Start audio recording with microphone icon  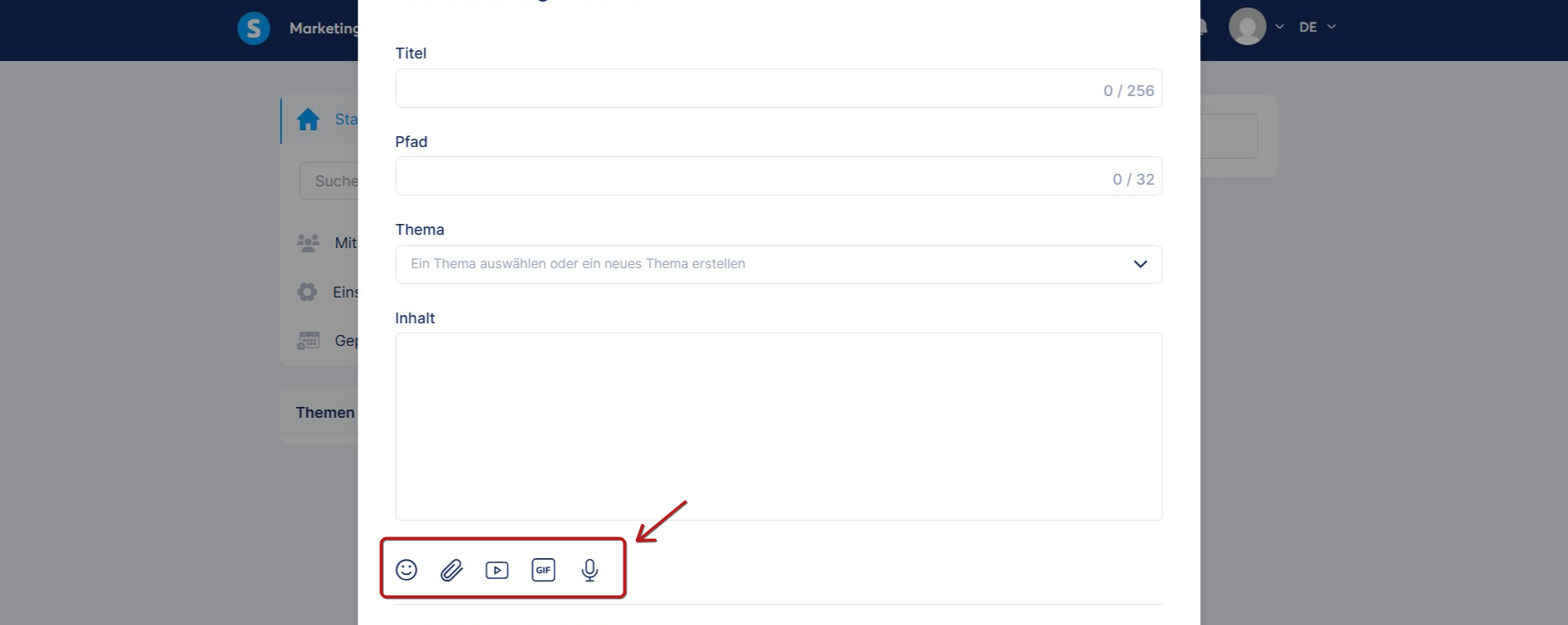coord(590,570)
